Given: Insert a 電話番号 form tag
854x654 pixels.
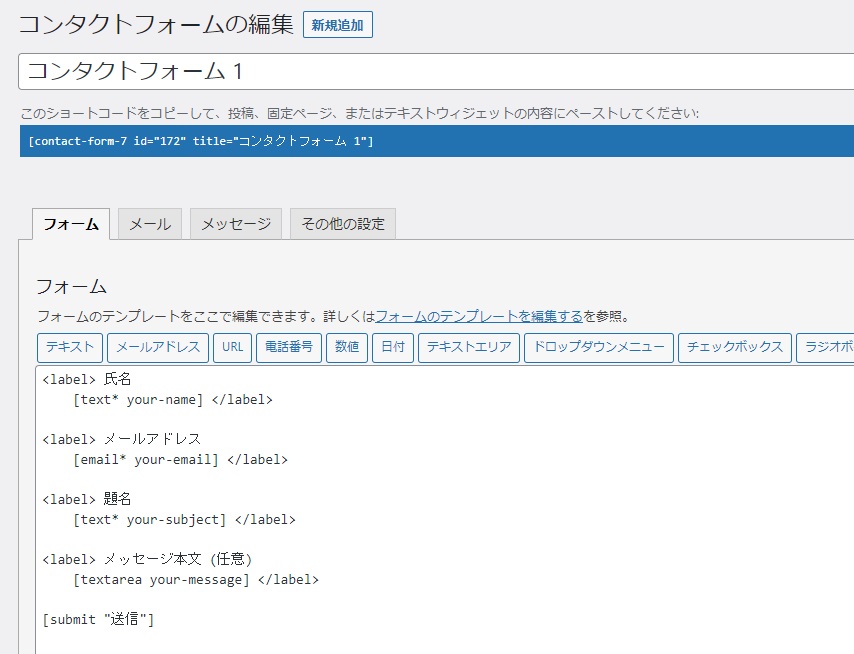Looking at the screenshot, I should point(289,347).
